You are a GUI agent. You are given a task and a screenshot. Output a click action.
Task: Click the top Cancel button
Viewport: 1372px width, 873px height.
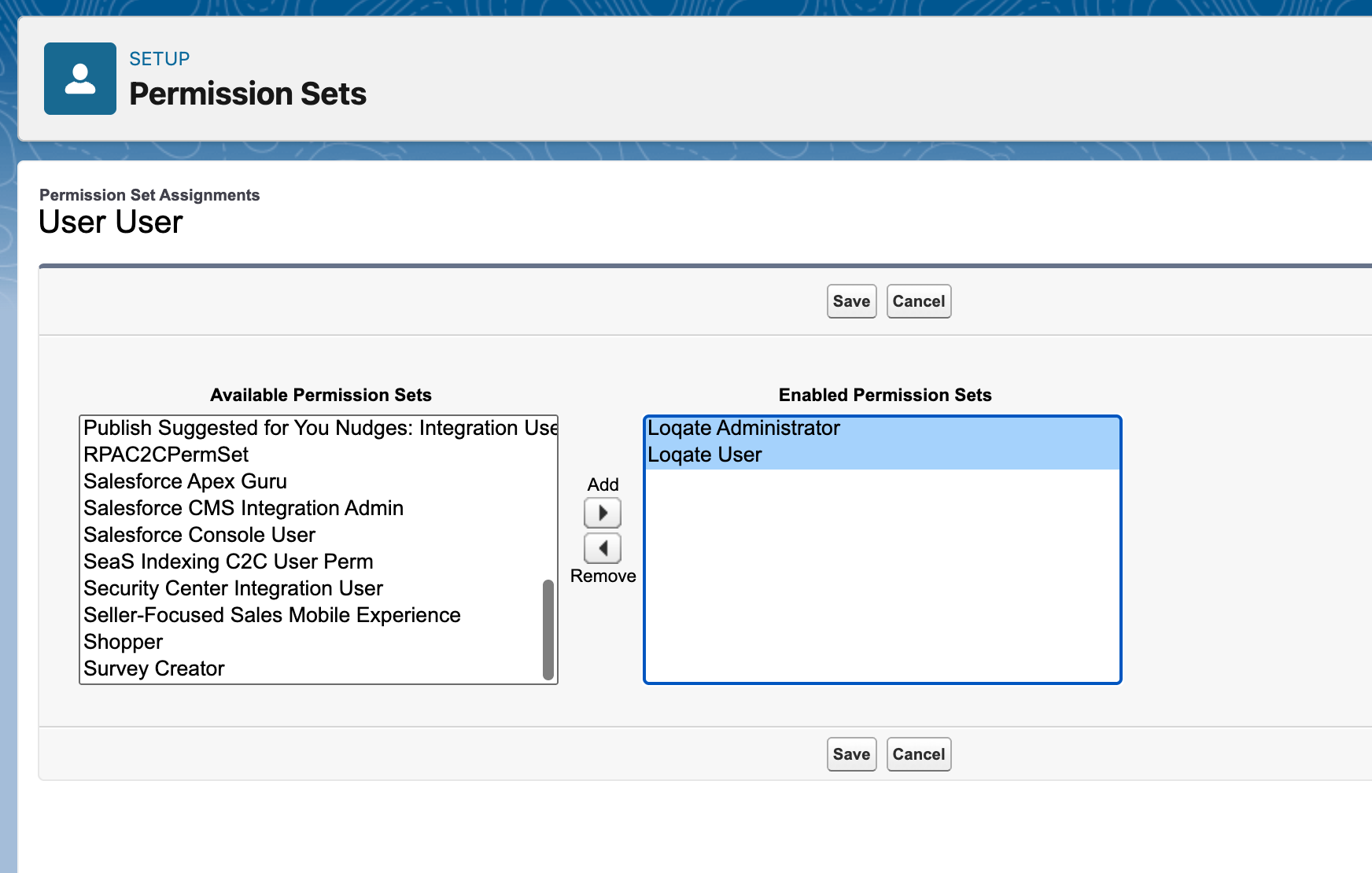pos(918,301)
